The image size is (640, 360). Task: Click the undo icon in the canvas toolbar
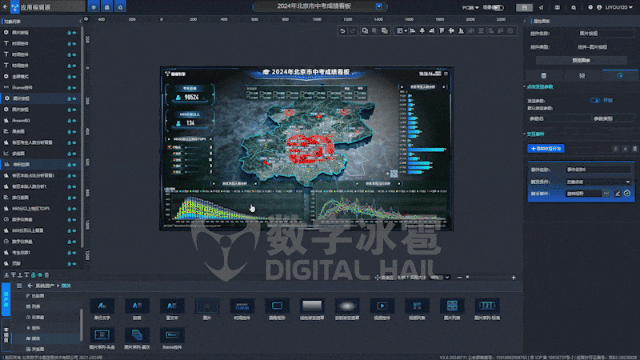[x=342, y=31]
